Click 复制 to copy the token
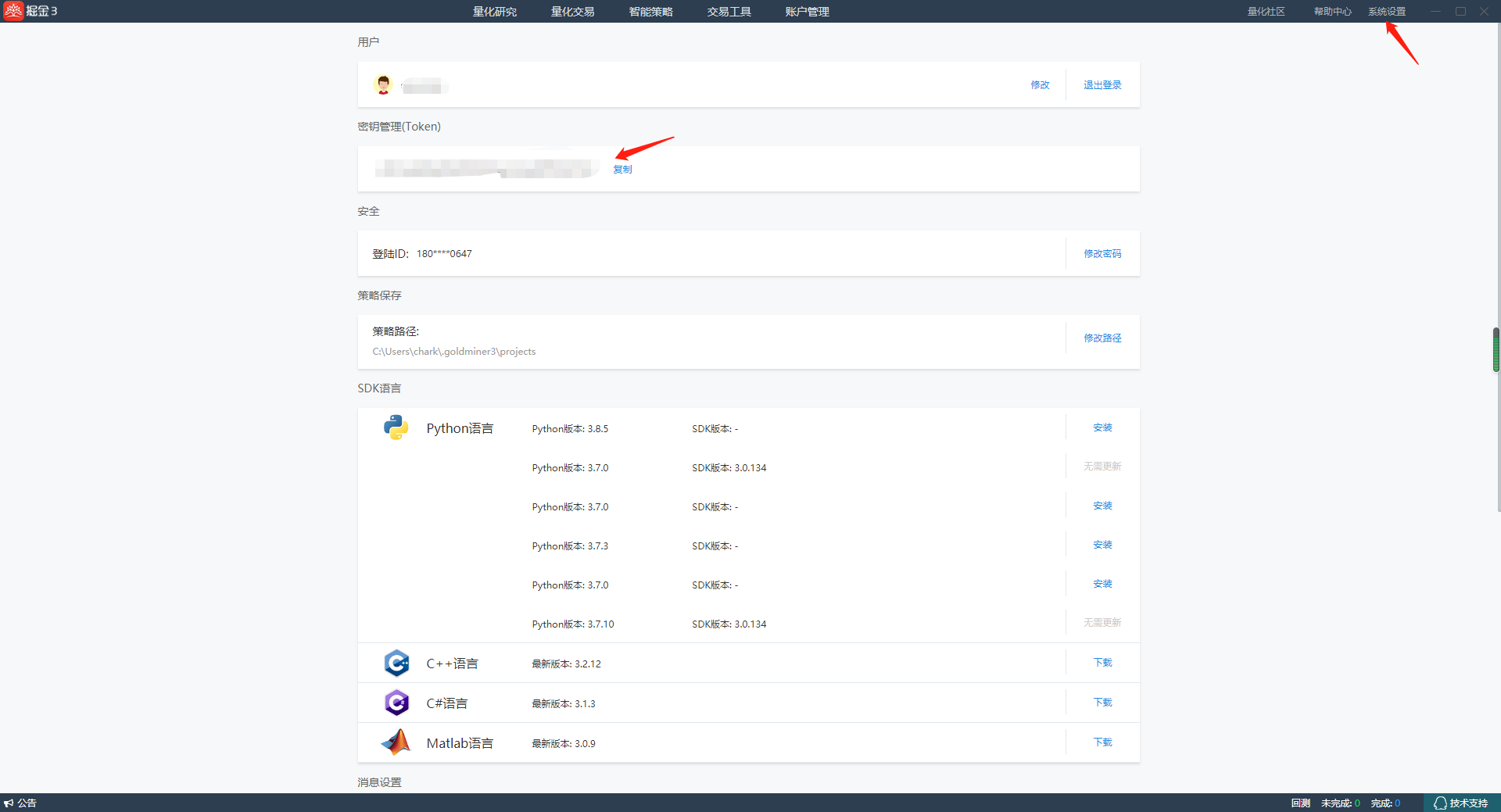Viewport: 1501px width, 812px height. (x=622, y=170)
